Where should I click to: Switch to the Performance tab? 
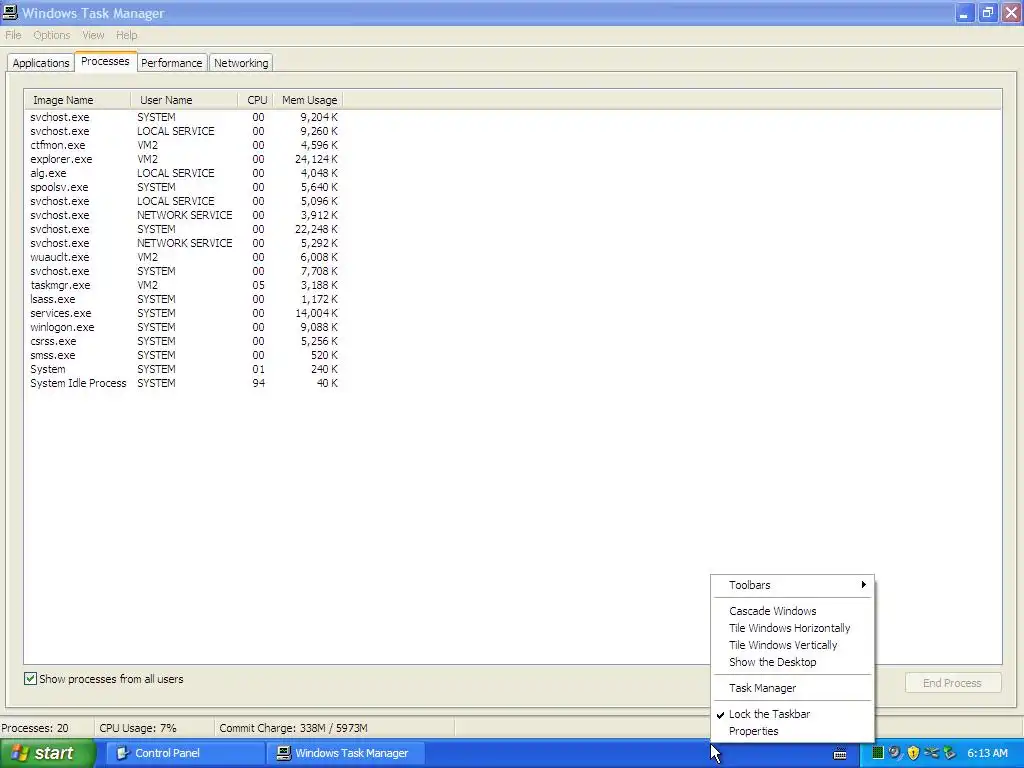click(172, 63)
